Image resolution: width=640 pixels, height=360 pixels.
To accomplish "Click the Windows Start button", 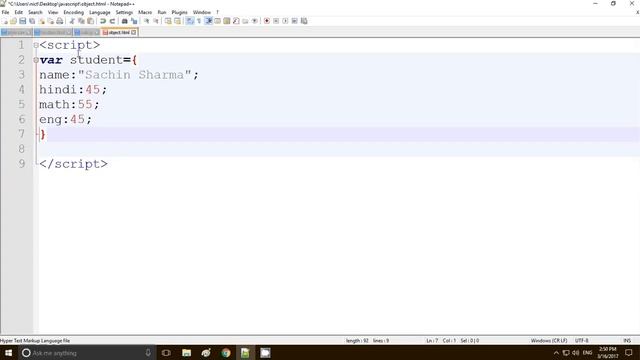I will (x=8, y=353).
